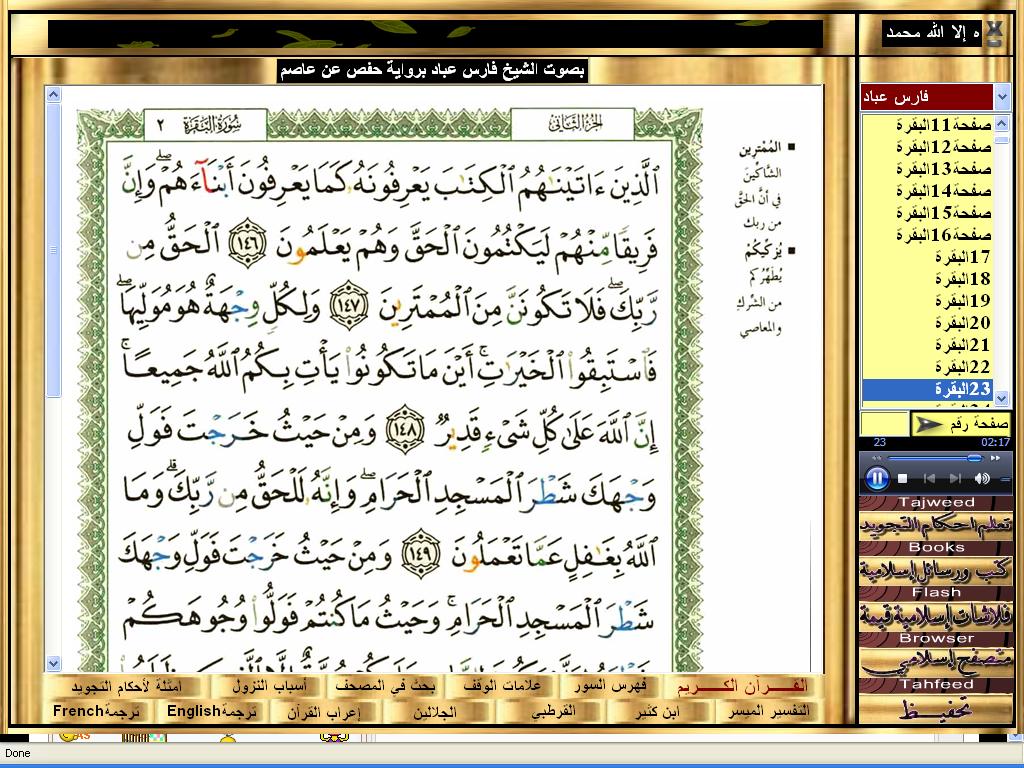The image size is (1024, 768).
Task: Click the seek slider handle in the media player
Action: [x=974, y=458]
